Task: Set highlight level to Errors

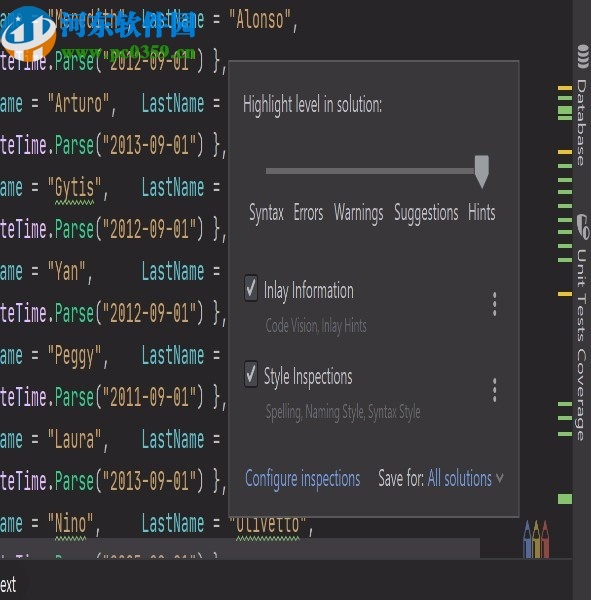Action: pos(308,212)
